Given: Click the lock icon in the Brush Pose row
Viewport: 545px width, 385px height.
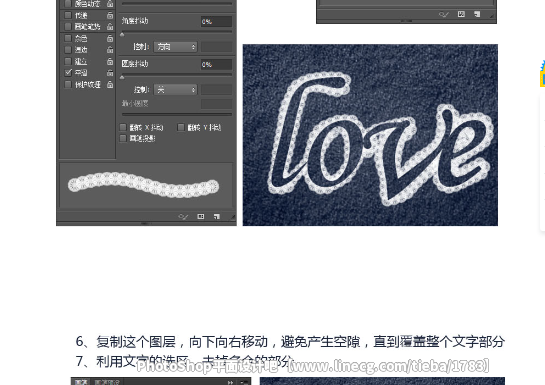Looking at the screenshot, I should point(110,26).
